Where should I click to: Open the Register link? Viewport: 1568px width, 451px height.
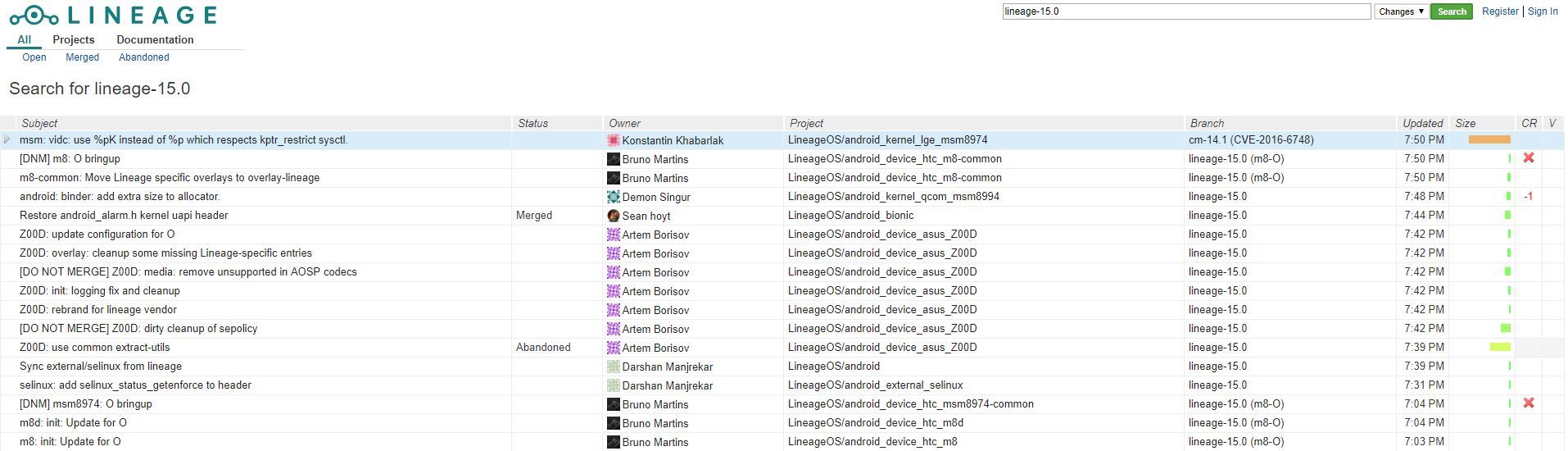point(1500,11)
